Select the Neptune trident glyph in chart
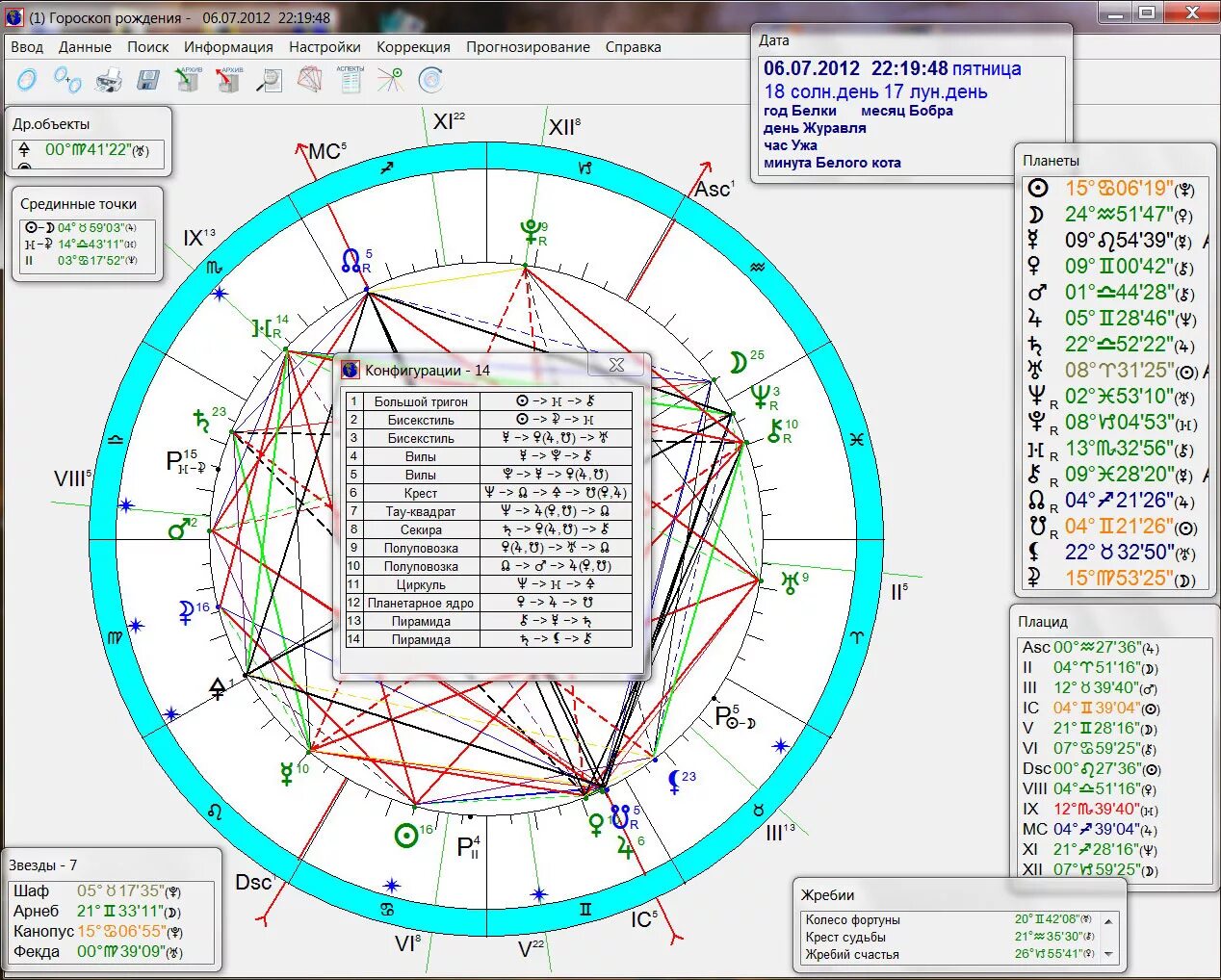1221x980 pixels. (x=761, y=396)
